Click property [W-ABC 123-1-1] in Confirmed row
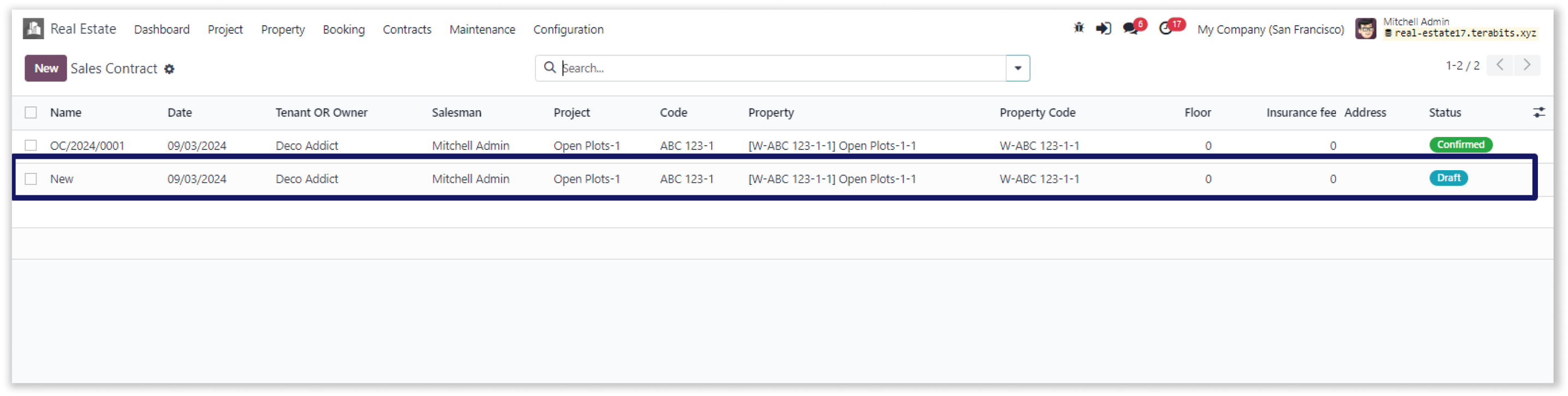 click(x=831, y=146)
